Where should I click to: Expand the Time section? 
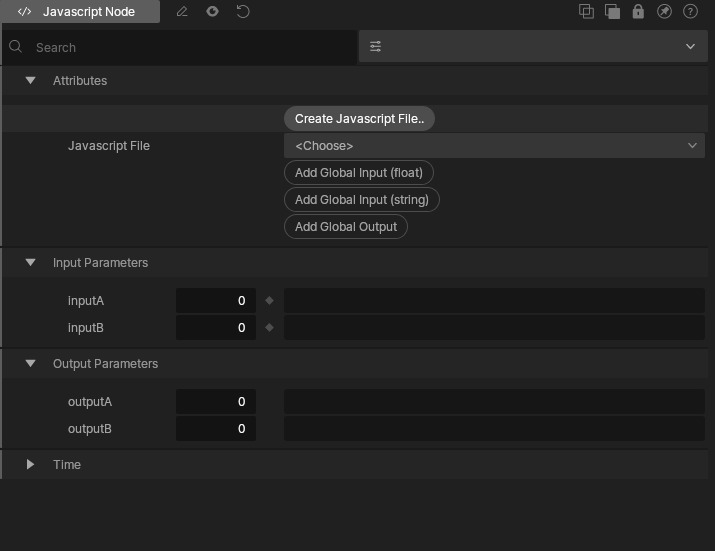[x=30, y=465]
